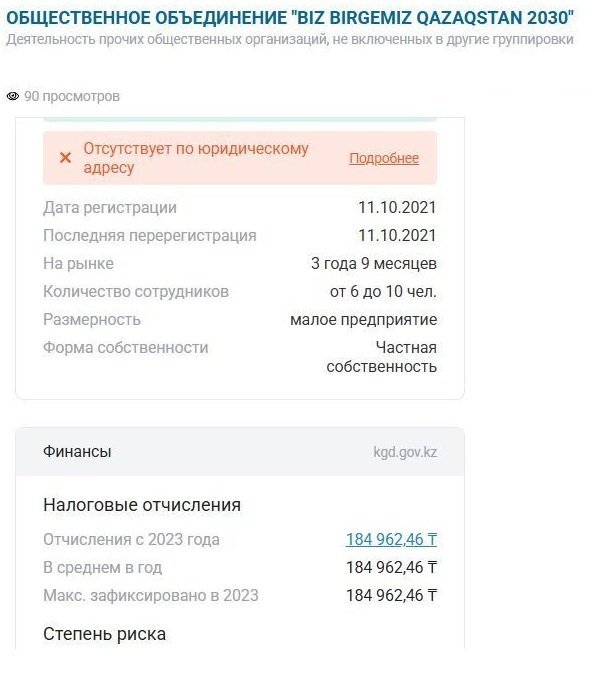This screenshot has height=679, width=600.
Task: Click the малое предприятие value
Action: pos(363,320)
